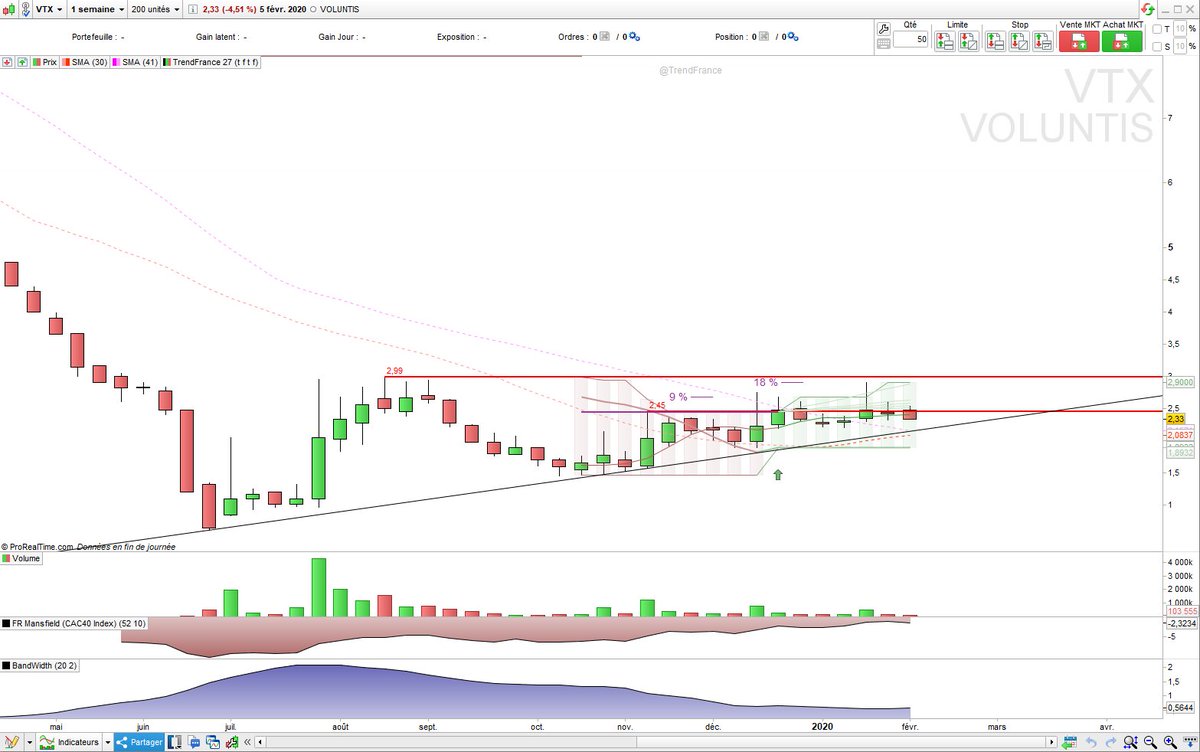
Task: Click the green arrow icon in chart legend
Action: click(20, 62)
